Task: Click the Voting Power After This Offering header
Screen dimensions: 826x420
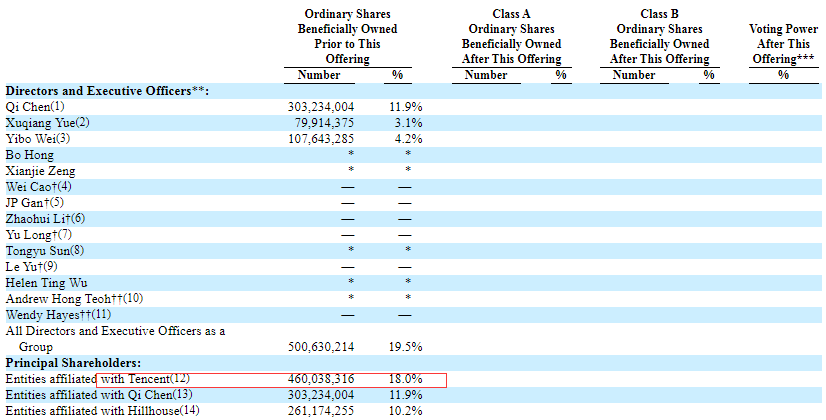Action: [782, 44]
